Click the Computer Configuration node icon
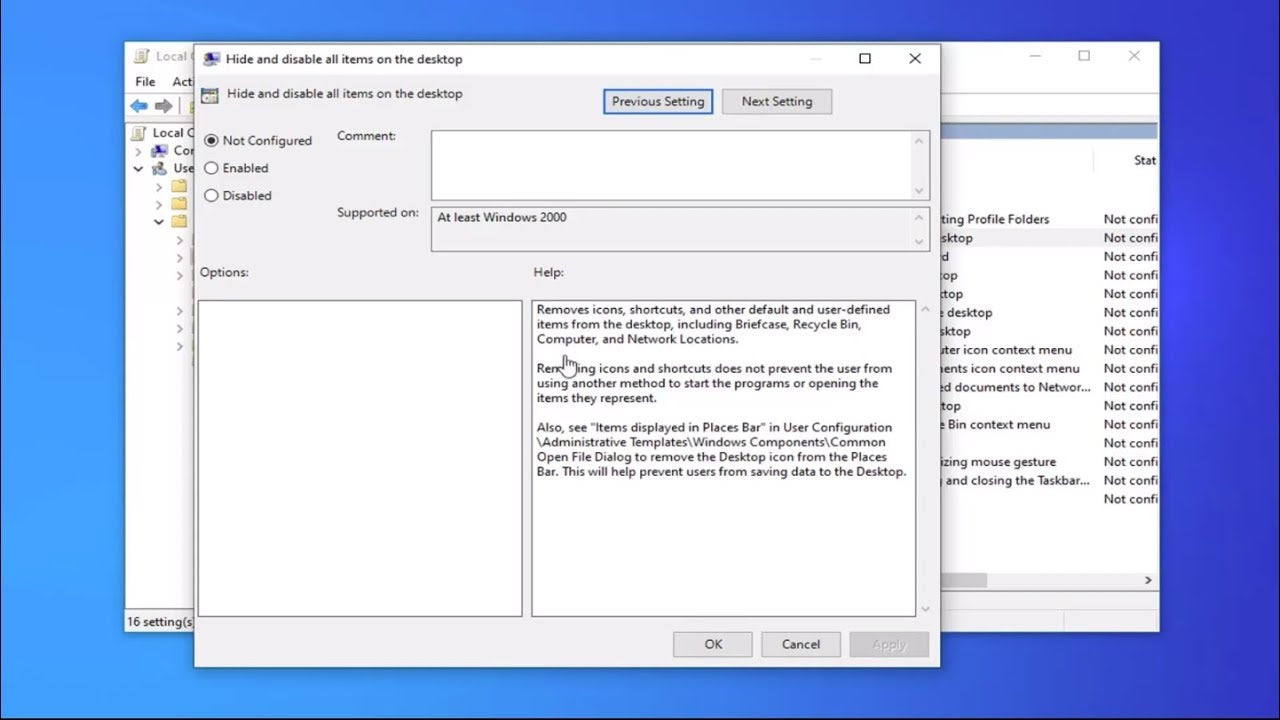Image resolution: width=1280 pixels, height=720 pixels. click(160, 151)
